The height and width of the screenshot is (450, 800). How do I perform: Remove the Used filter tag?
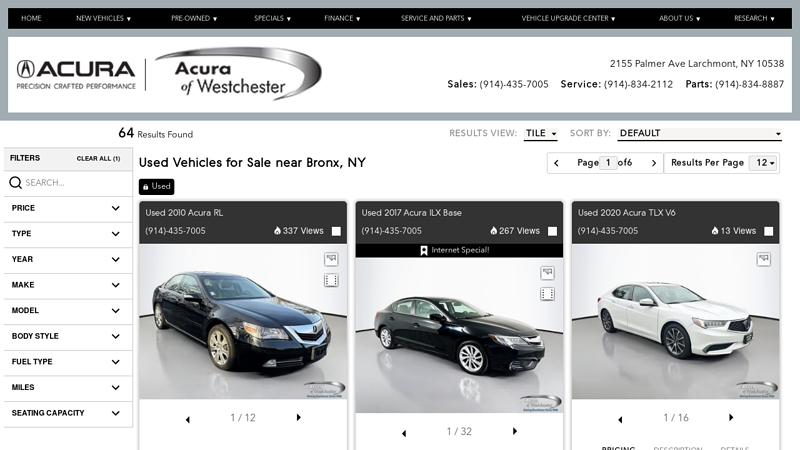(x=157, y=187)
